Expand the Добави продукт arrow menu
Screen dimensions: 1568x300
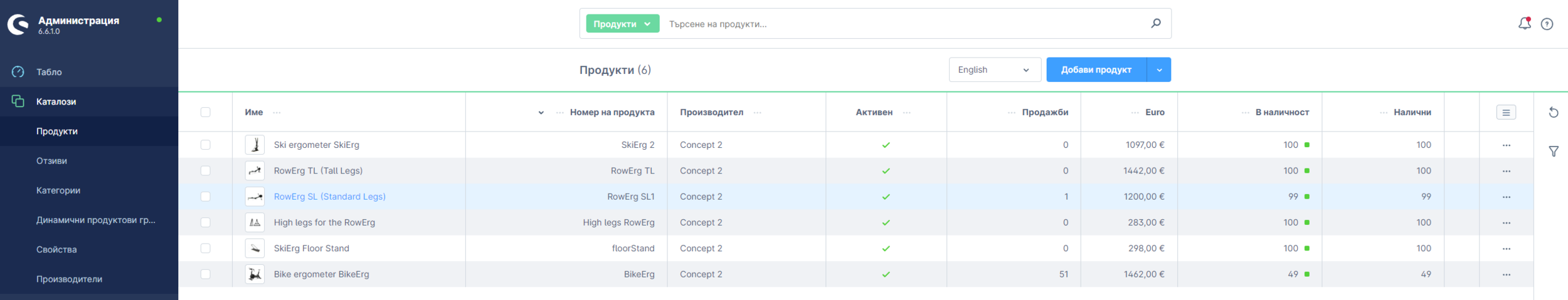1158,70
